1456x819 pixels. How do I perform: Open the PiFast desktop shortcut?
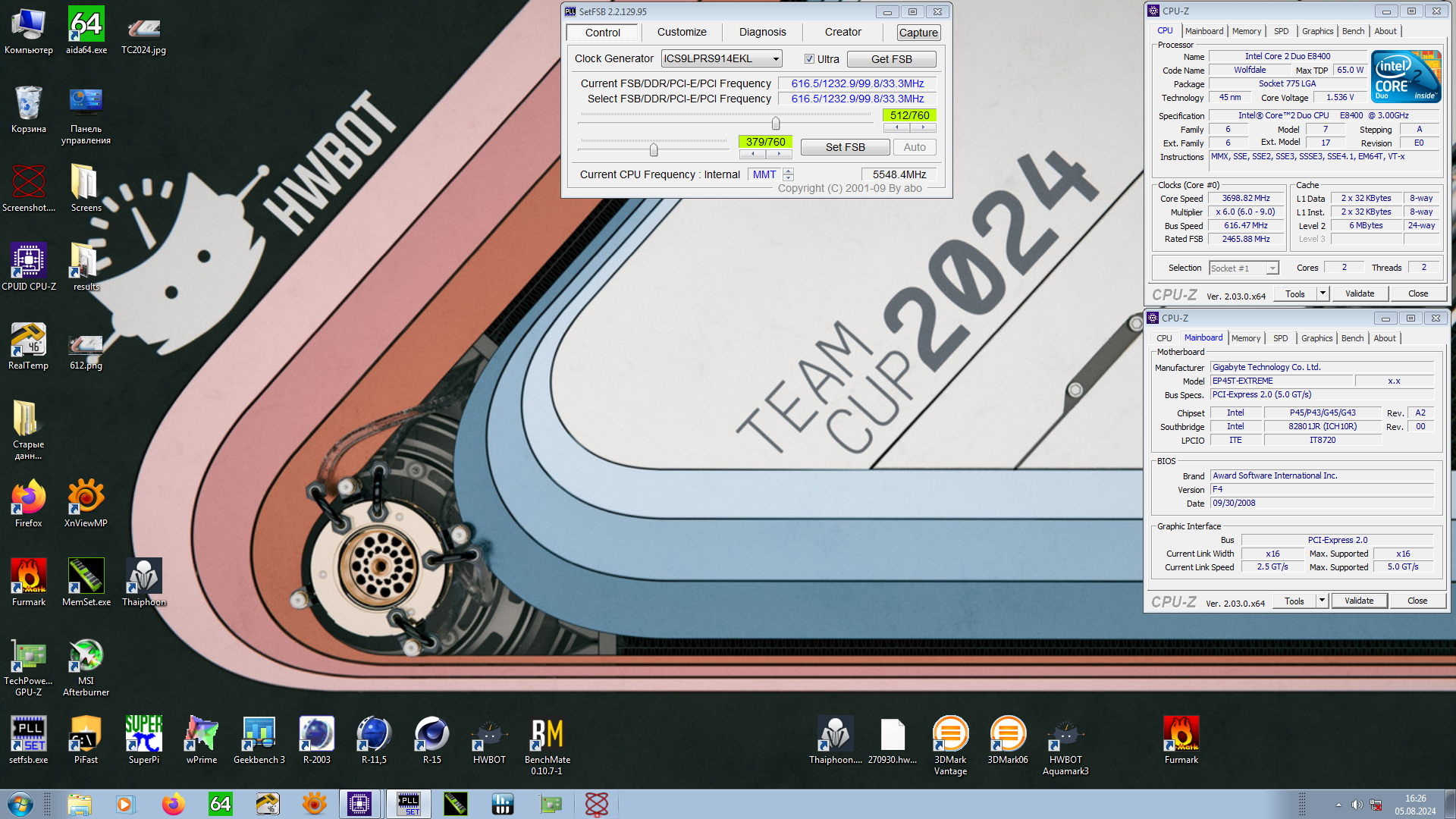point(86,740)
